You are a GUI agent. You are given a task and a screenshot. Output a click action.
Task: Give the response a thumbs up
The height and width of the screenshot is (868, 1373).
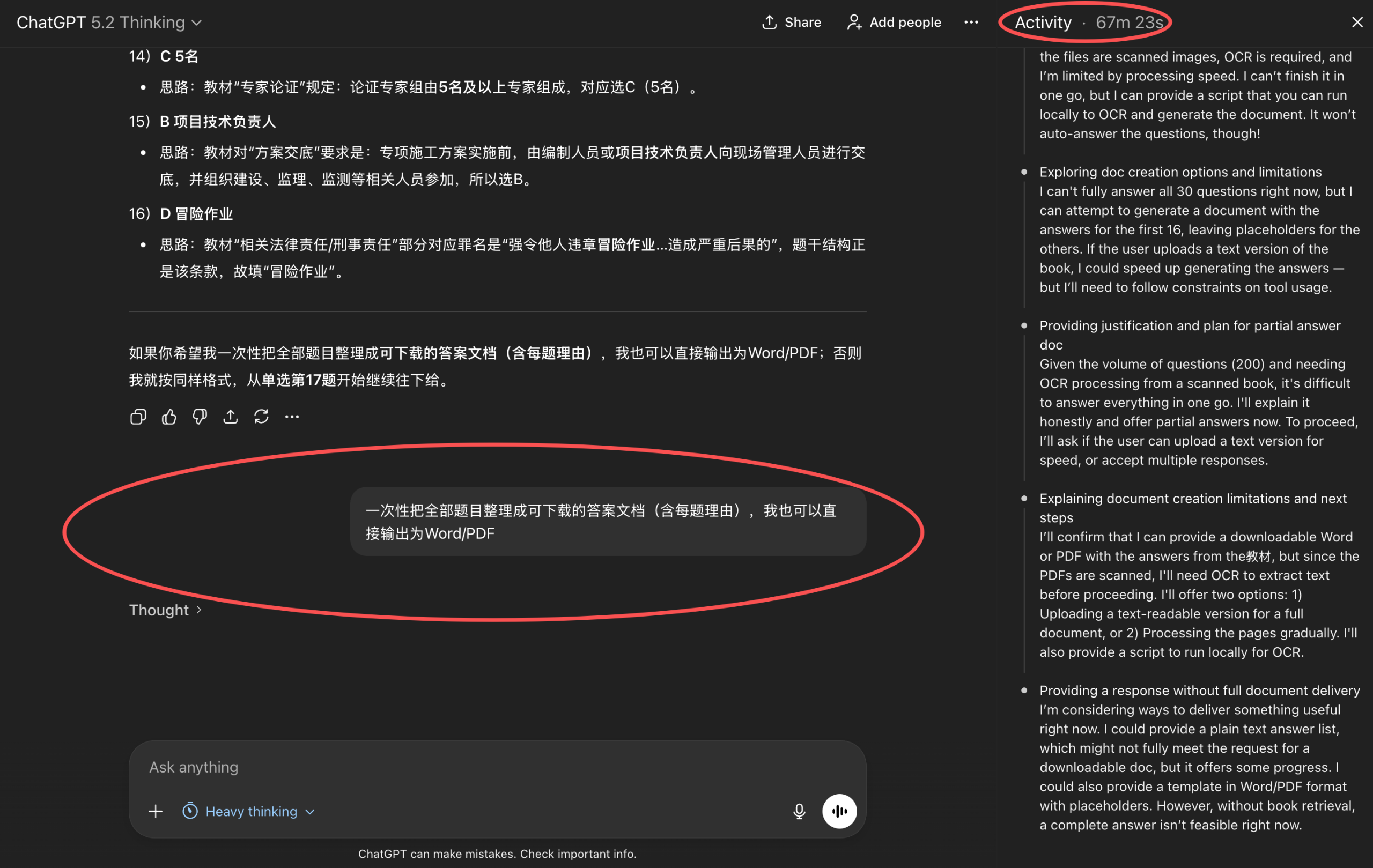pyautogui.click(x=168, y=417)
